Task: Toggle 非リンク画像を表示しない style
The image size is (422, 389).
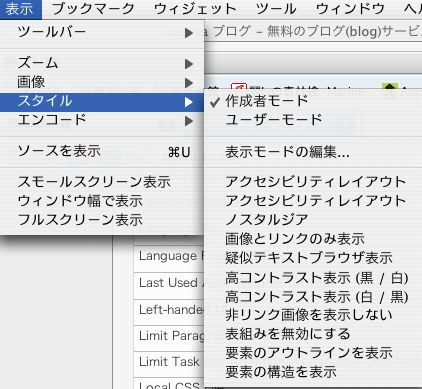Action: click(x=313, y=315)
